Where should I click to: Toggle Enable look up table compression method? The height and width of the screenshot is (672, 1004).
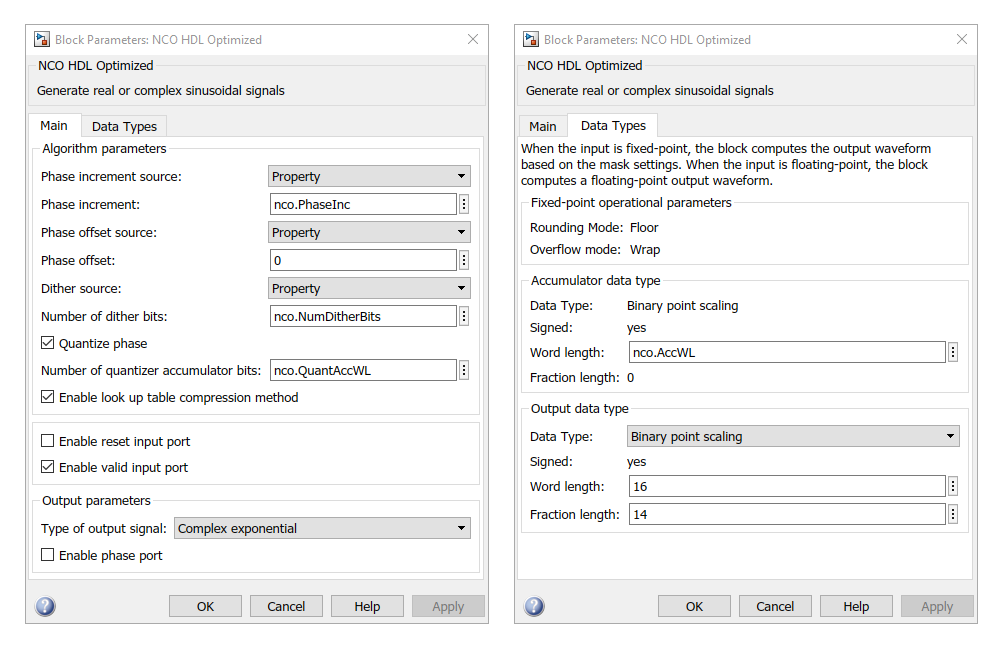[48, 397]
